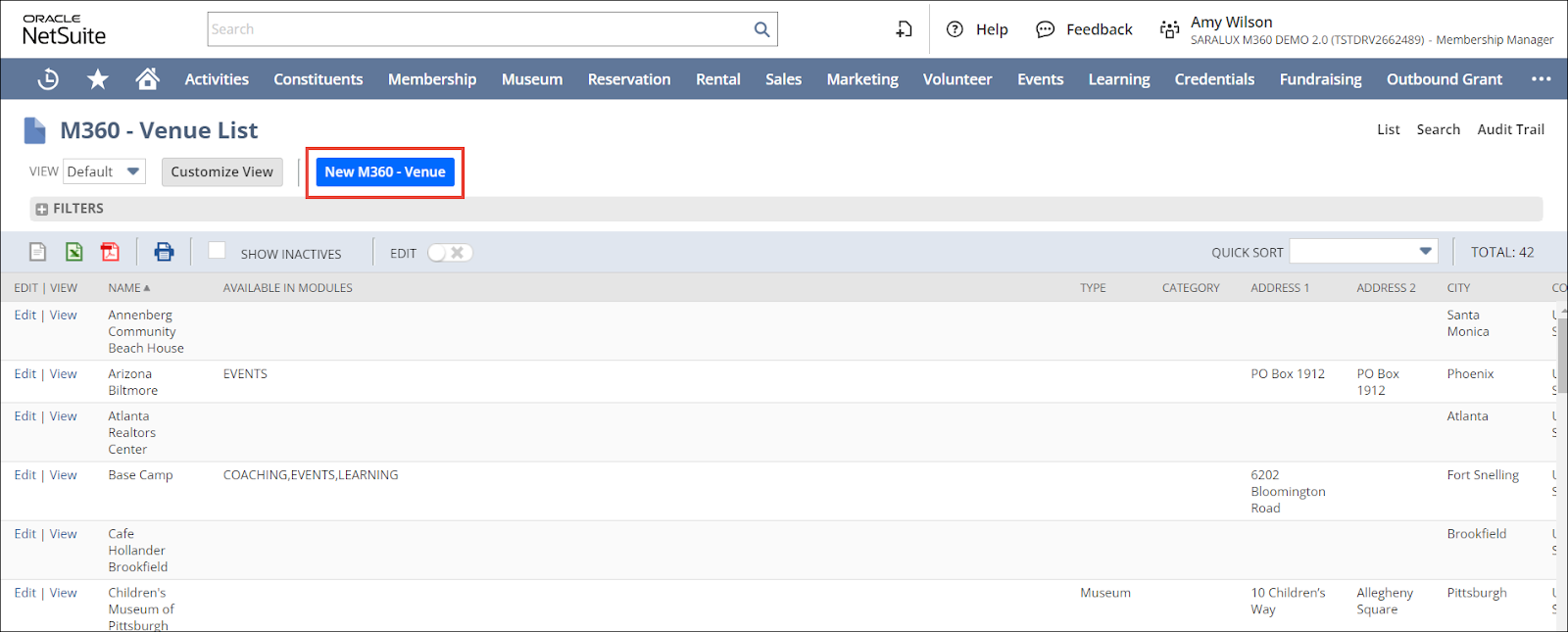This screenshot has width=1568, height=632.
Task: Open the View dropdown
Action: click(x=104, y=171)
